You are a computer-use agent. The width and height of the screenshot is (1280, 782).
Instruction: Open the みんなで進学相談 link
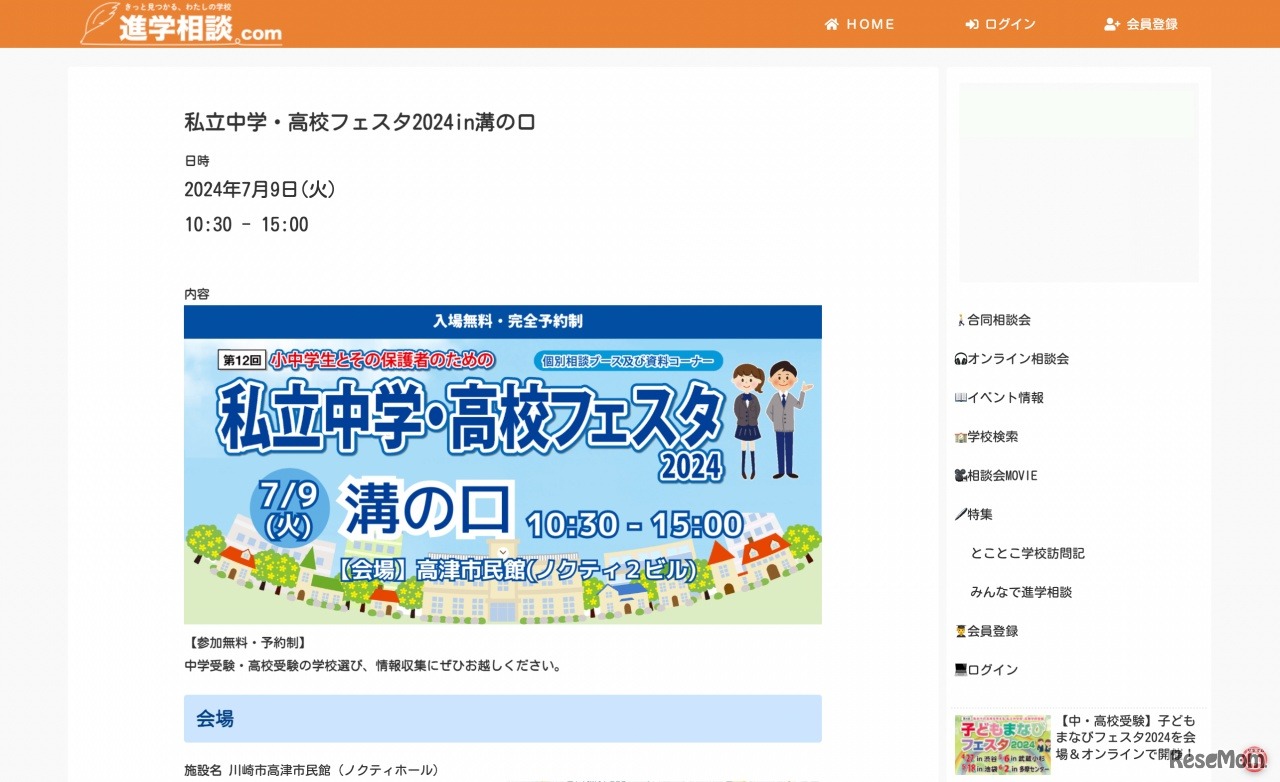(1021, 592)
